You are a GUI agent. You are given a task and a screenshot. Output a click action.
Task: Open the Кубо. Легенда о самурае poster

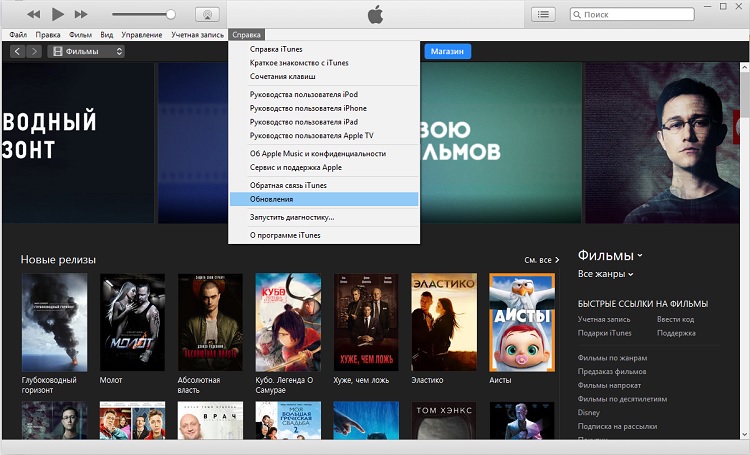pos(288,322)
